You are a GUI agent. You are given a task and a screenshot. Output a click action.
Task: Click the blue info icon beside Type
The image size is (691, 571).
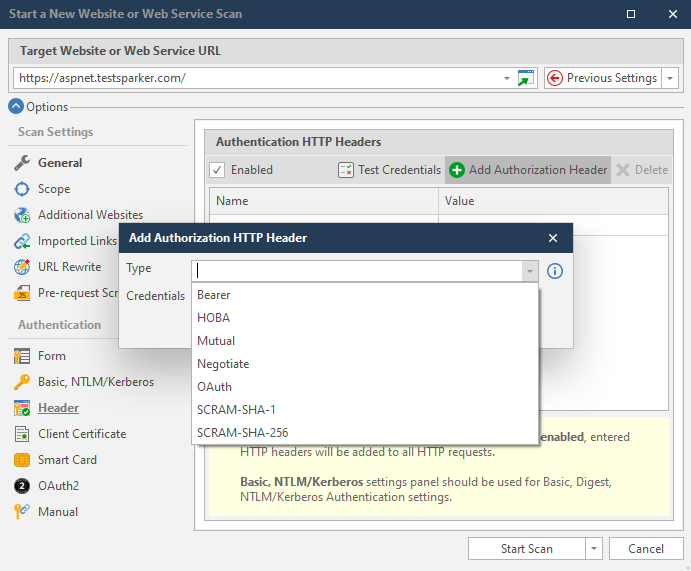point(555,270)
